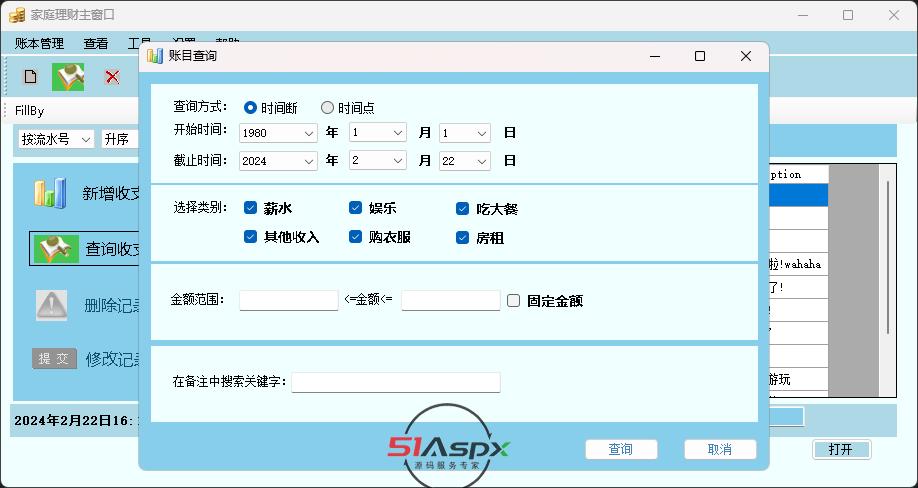Open the 查看 menu

[96, 43]
